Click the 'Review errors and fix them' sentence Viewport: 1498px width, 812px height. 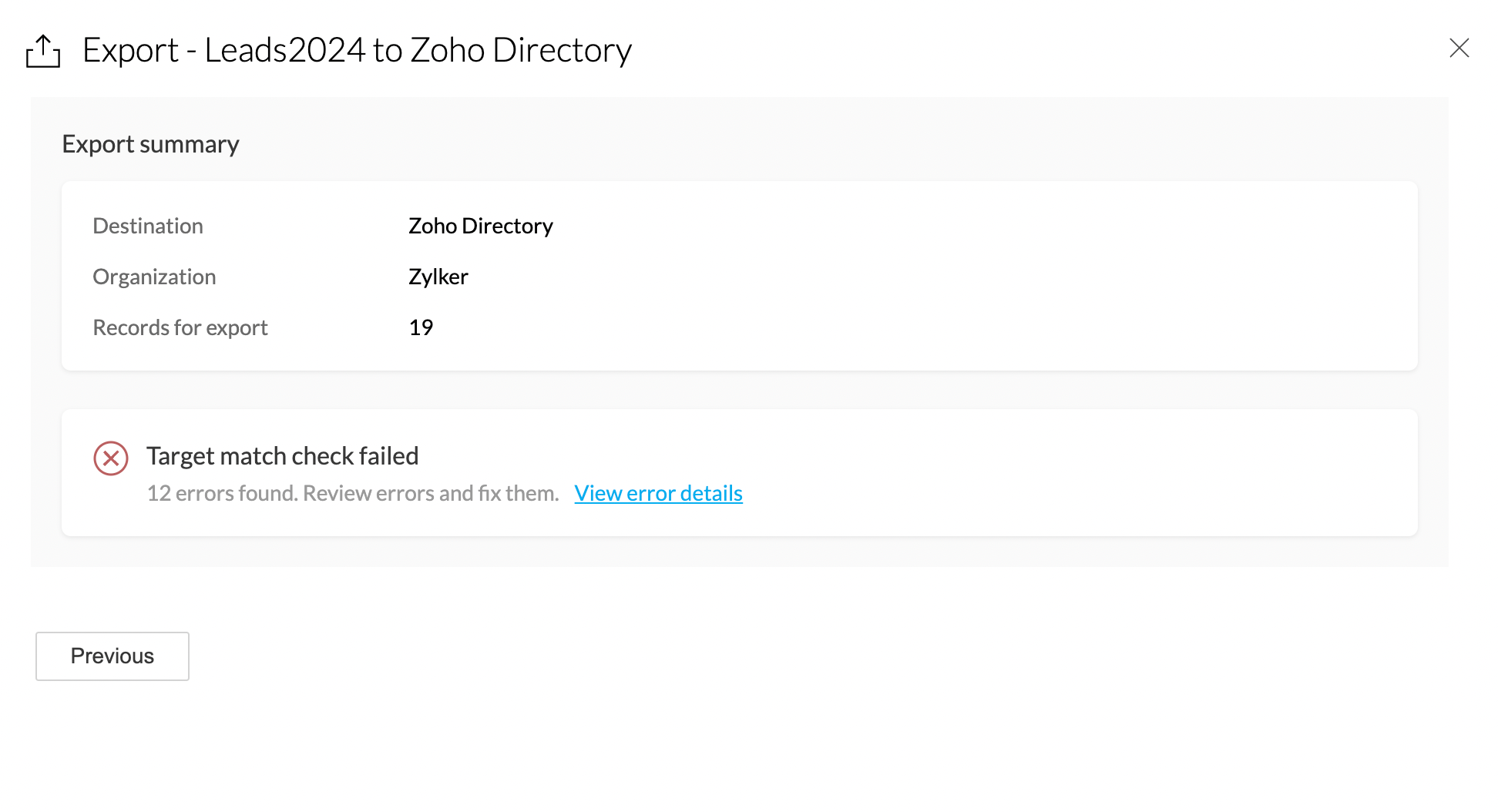[x=431, y=493]
